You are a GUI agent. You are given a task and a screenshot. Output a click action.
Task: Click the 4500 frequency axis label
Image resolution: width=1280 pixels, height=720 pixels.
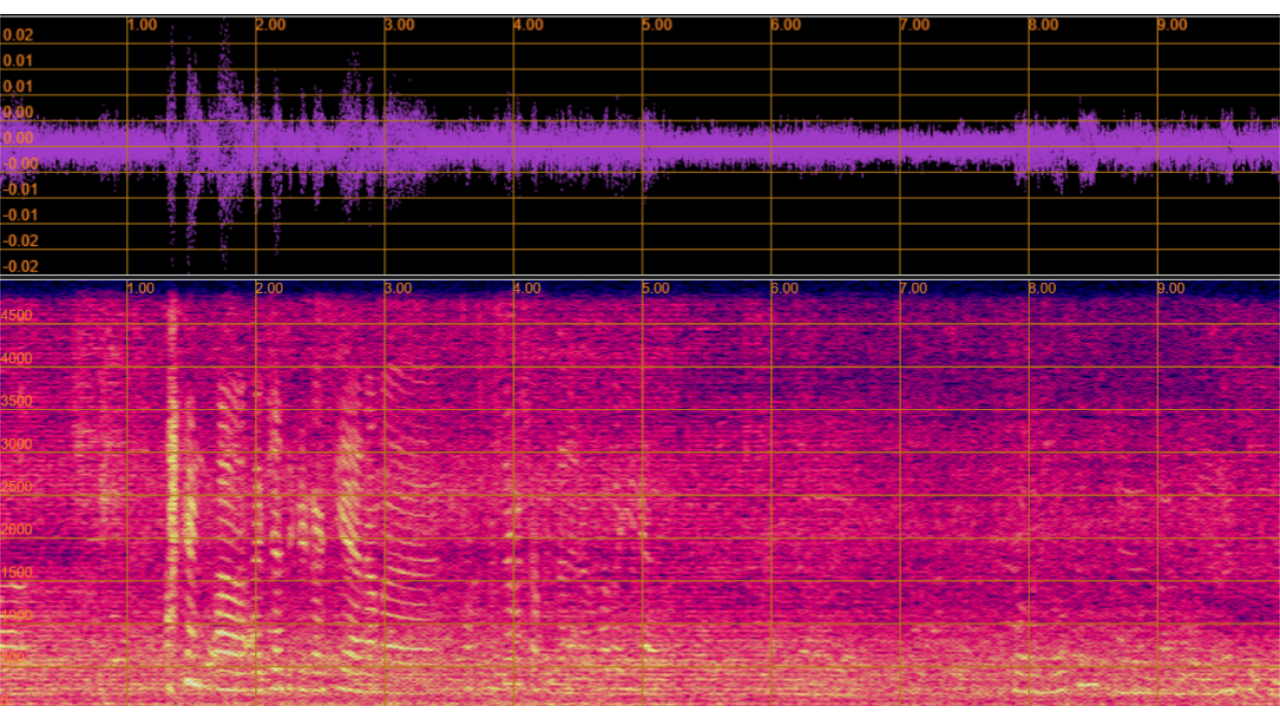click(17, 316)
